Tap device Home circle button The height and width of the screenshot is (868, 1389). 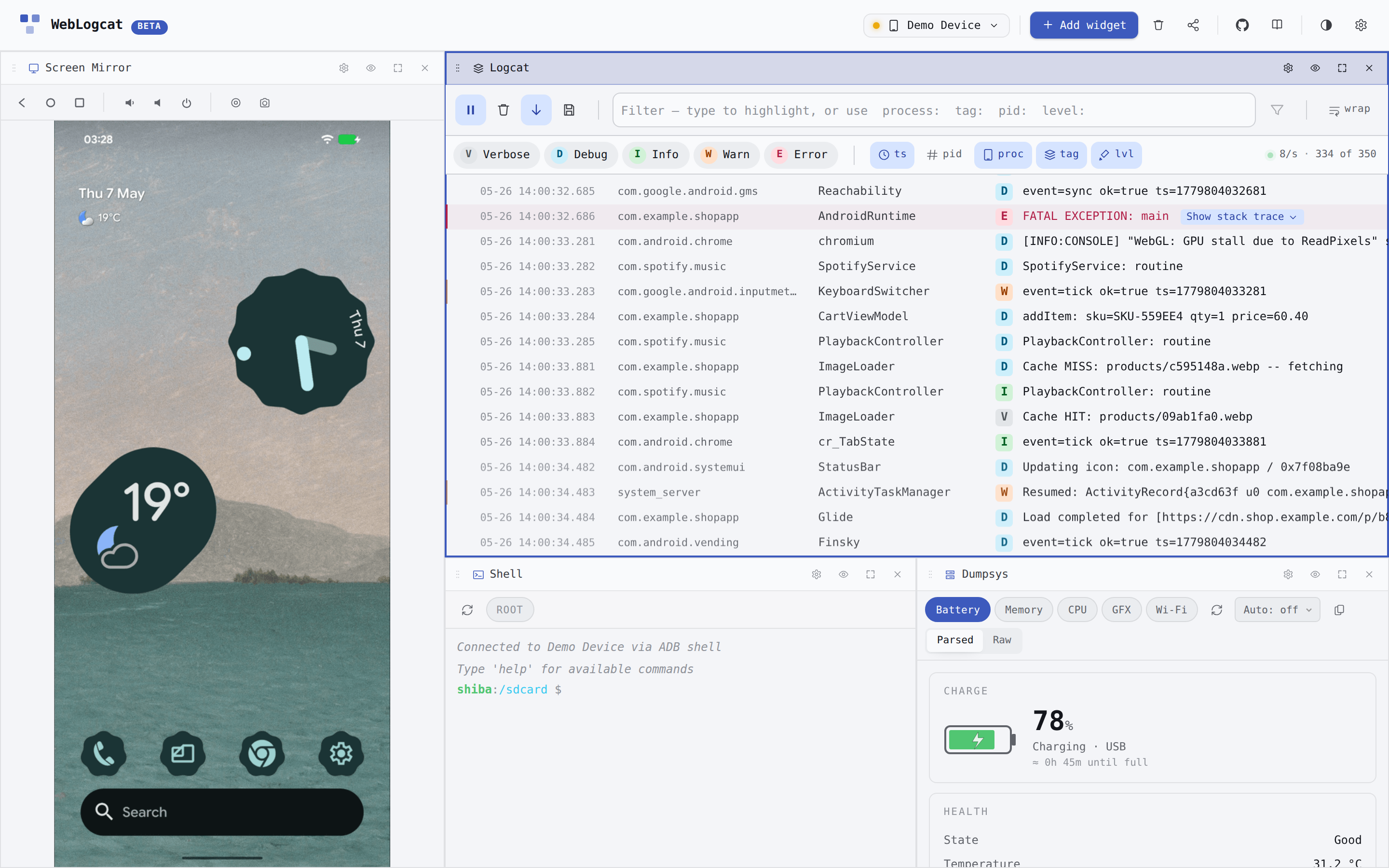point(51,103)
